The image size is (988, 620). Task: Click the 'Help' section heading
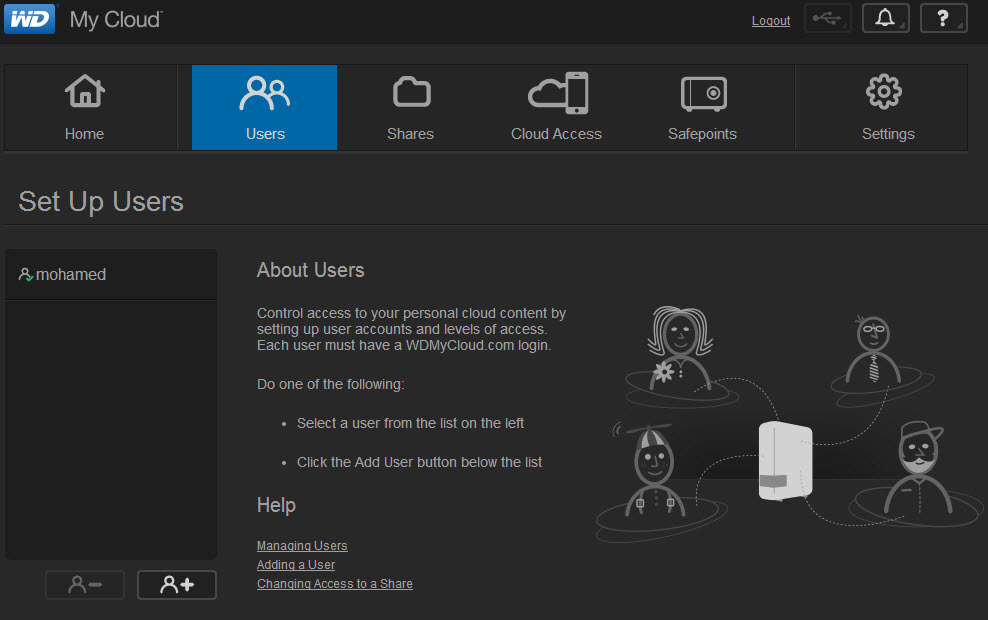click(276, 505)
